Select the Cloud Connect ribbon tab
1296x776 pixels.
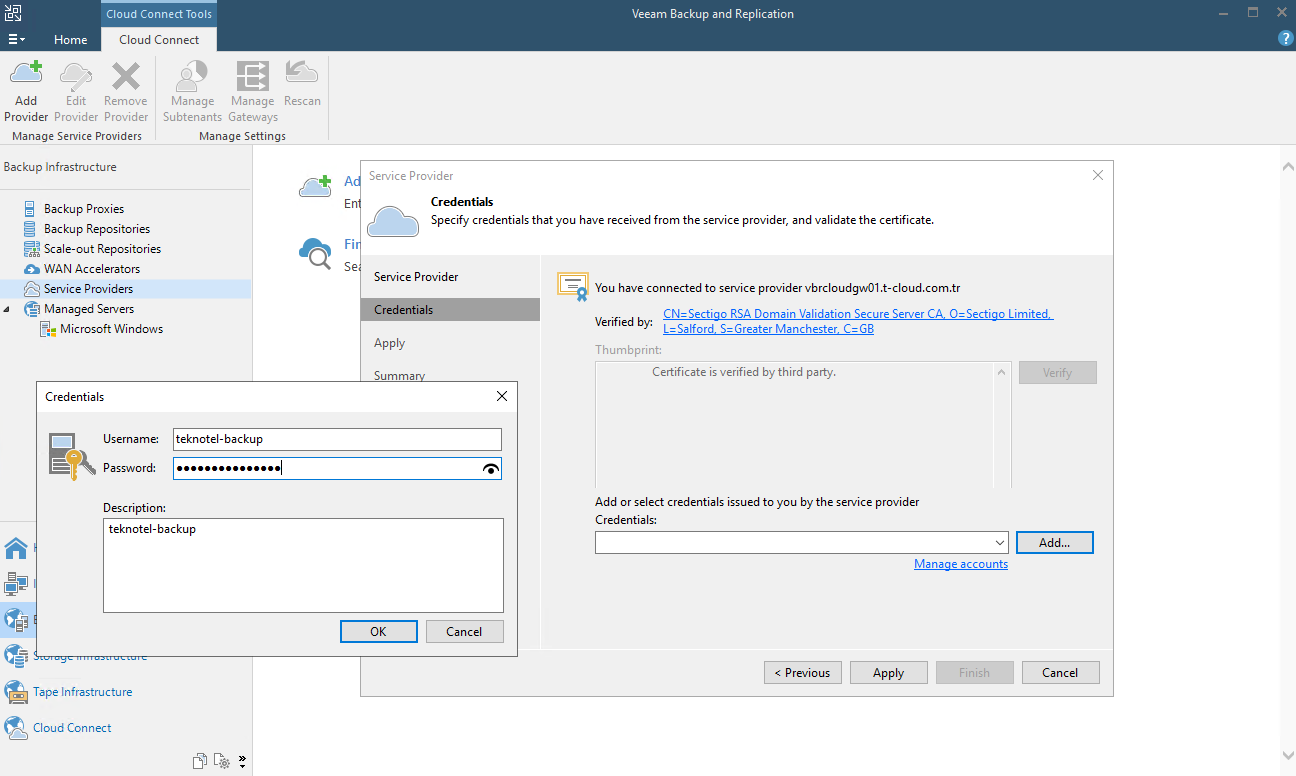pyautogui.click(x=159, y=40)
